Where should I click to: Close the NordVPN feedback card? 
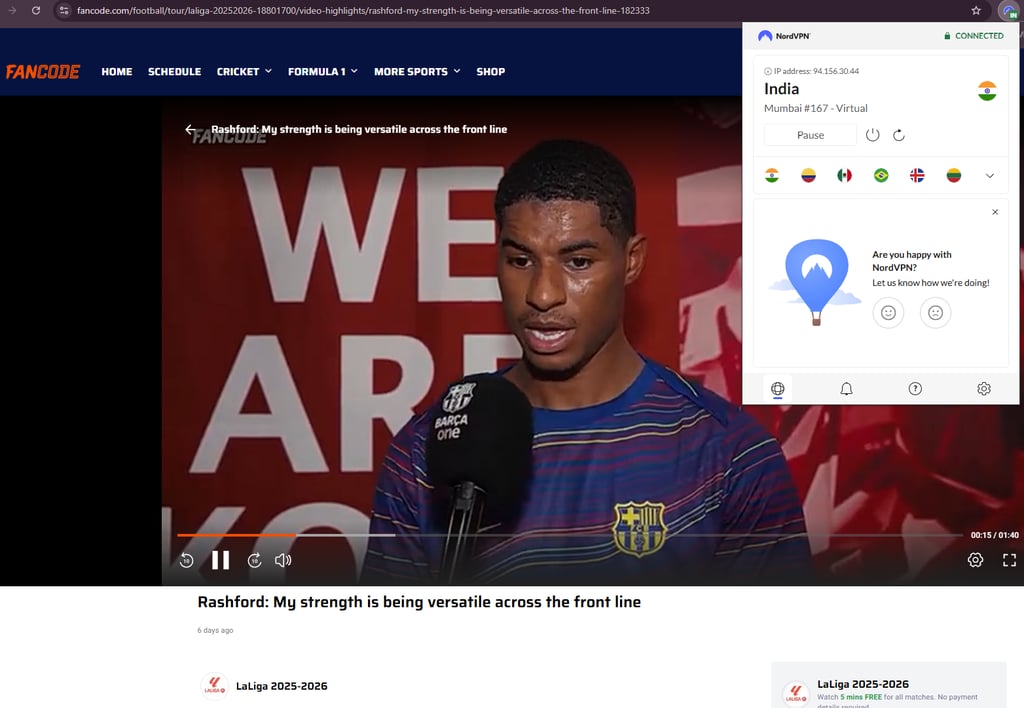pos(995,212)
